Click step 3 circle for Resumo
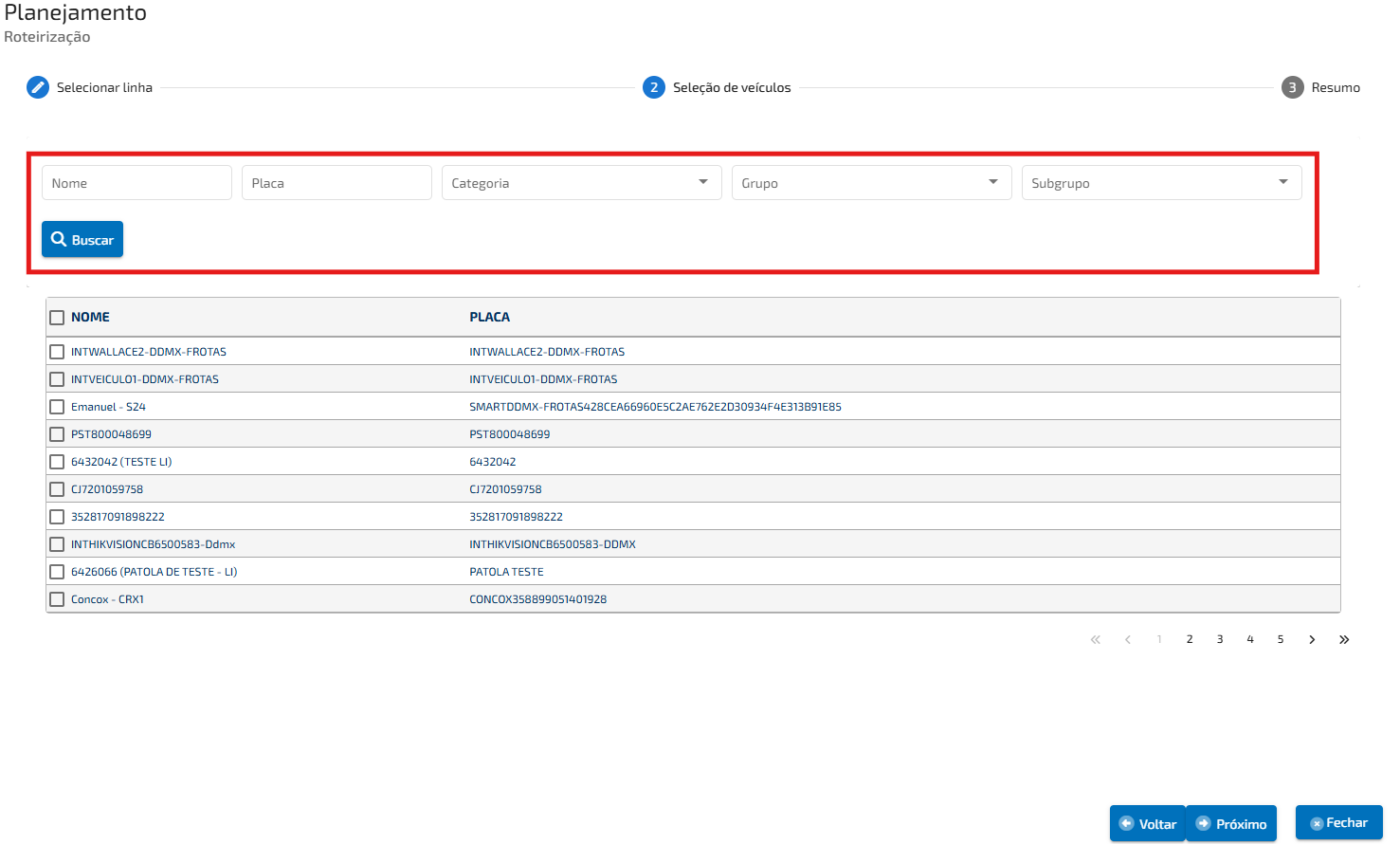 pyautogui.click(x=1293, y=87)
